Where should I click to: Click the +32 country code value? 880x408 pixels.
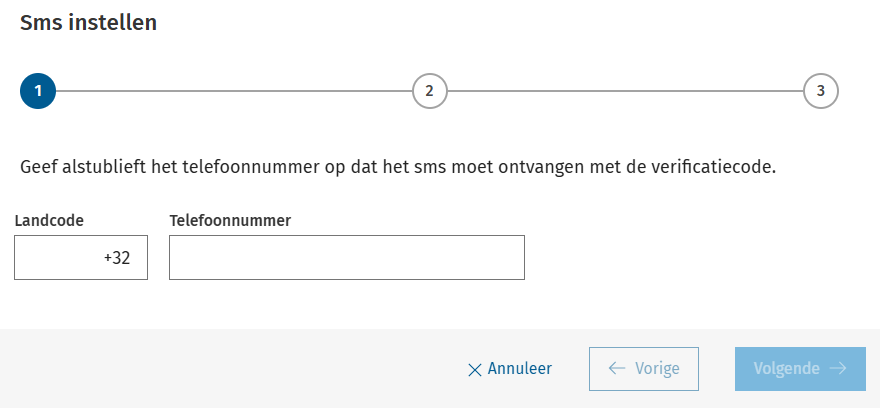(x=117, y=258)
